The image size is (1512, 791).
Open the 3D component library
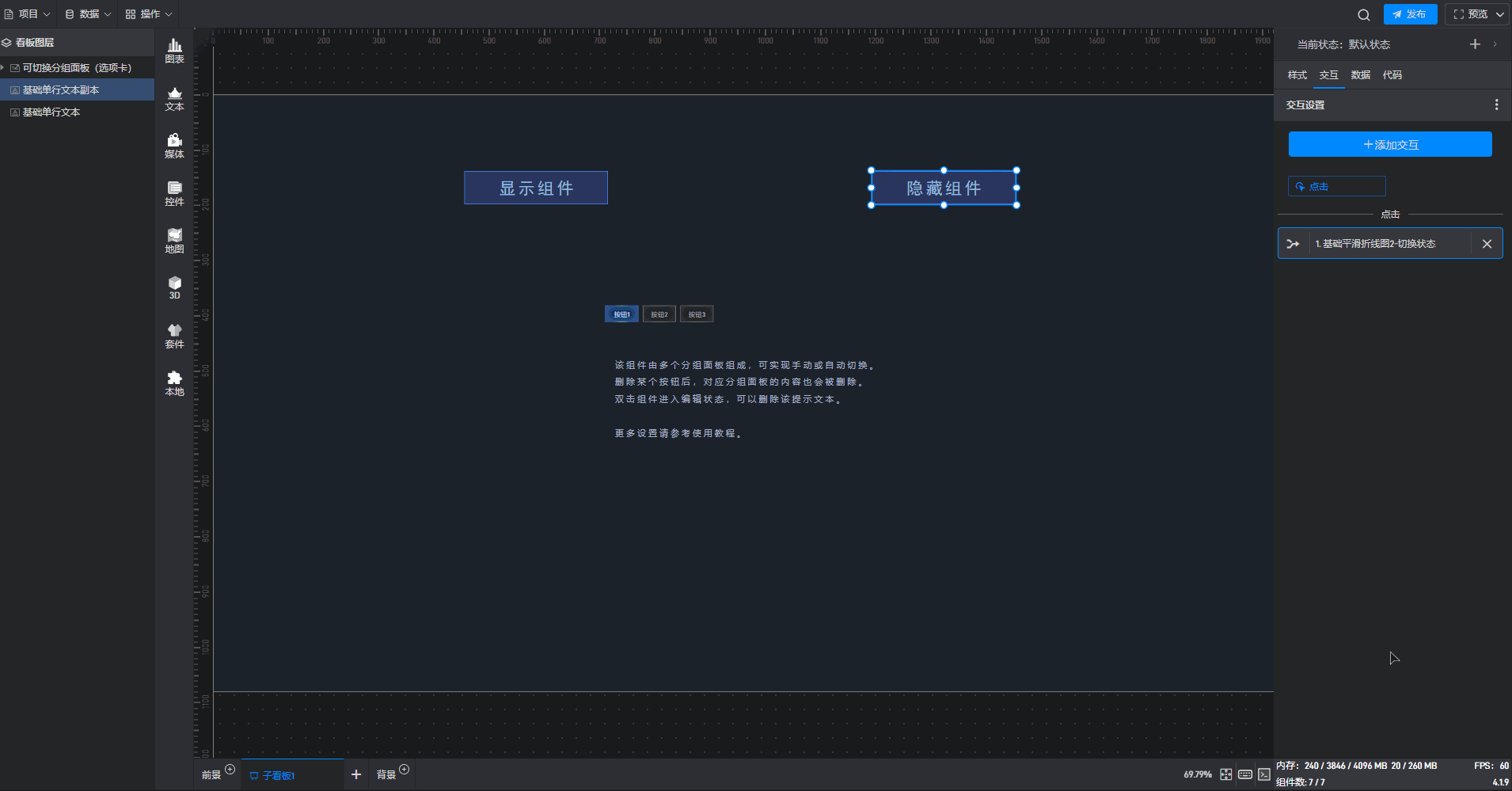coord(174,288)
